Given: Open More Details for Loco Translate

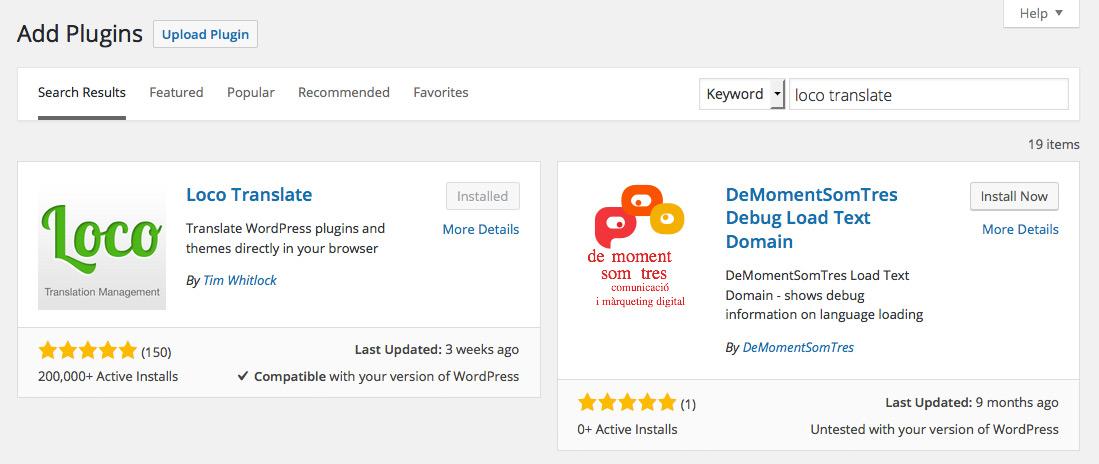Looking at the screenshot, I should [x=481, y=229].
